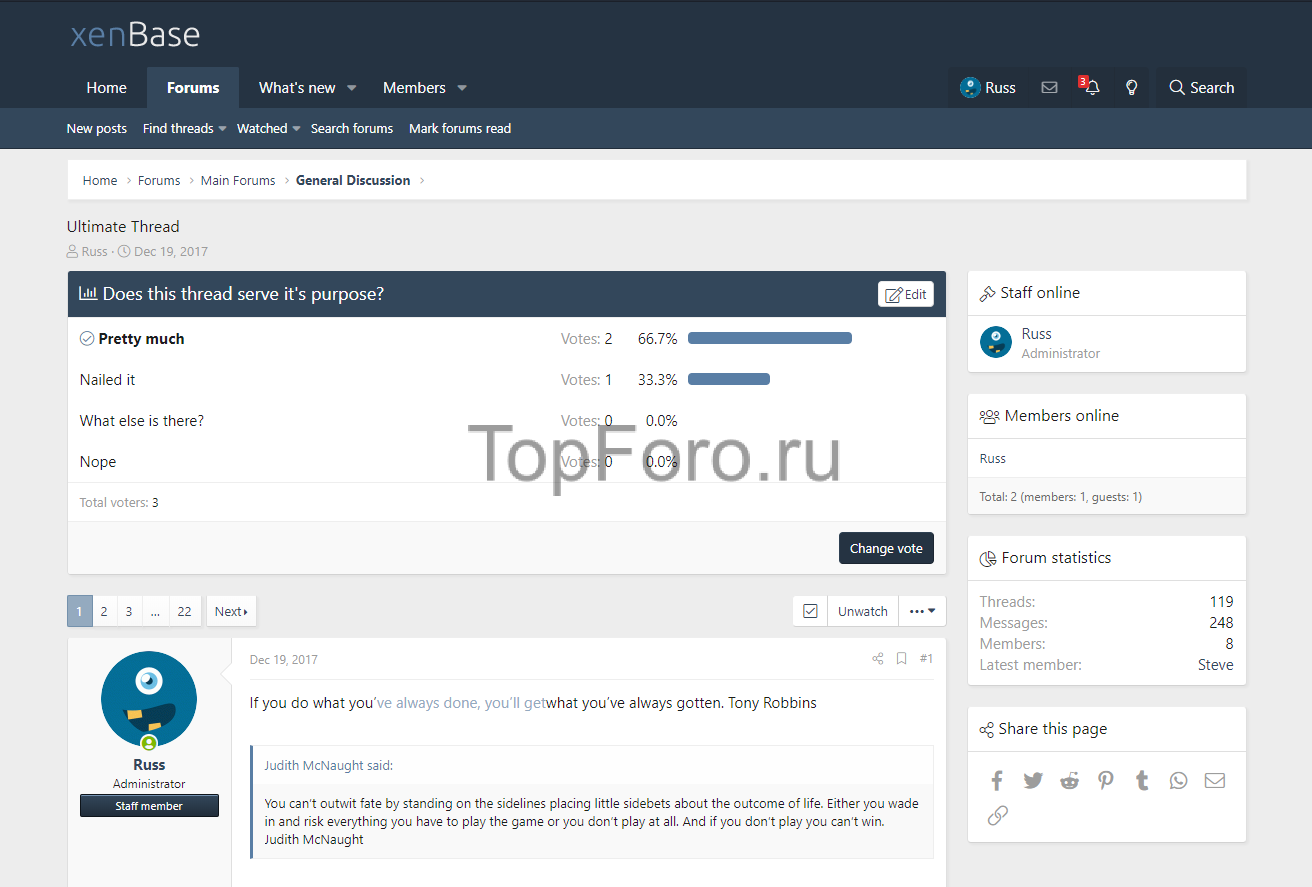
Task: Share this page on Reddit
Action: [x=1069, y=781]
